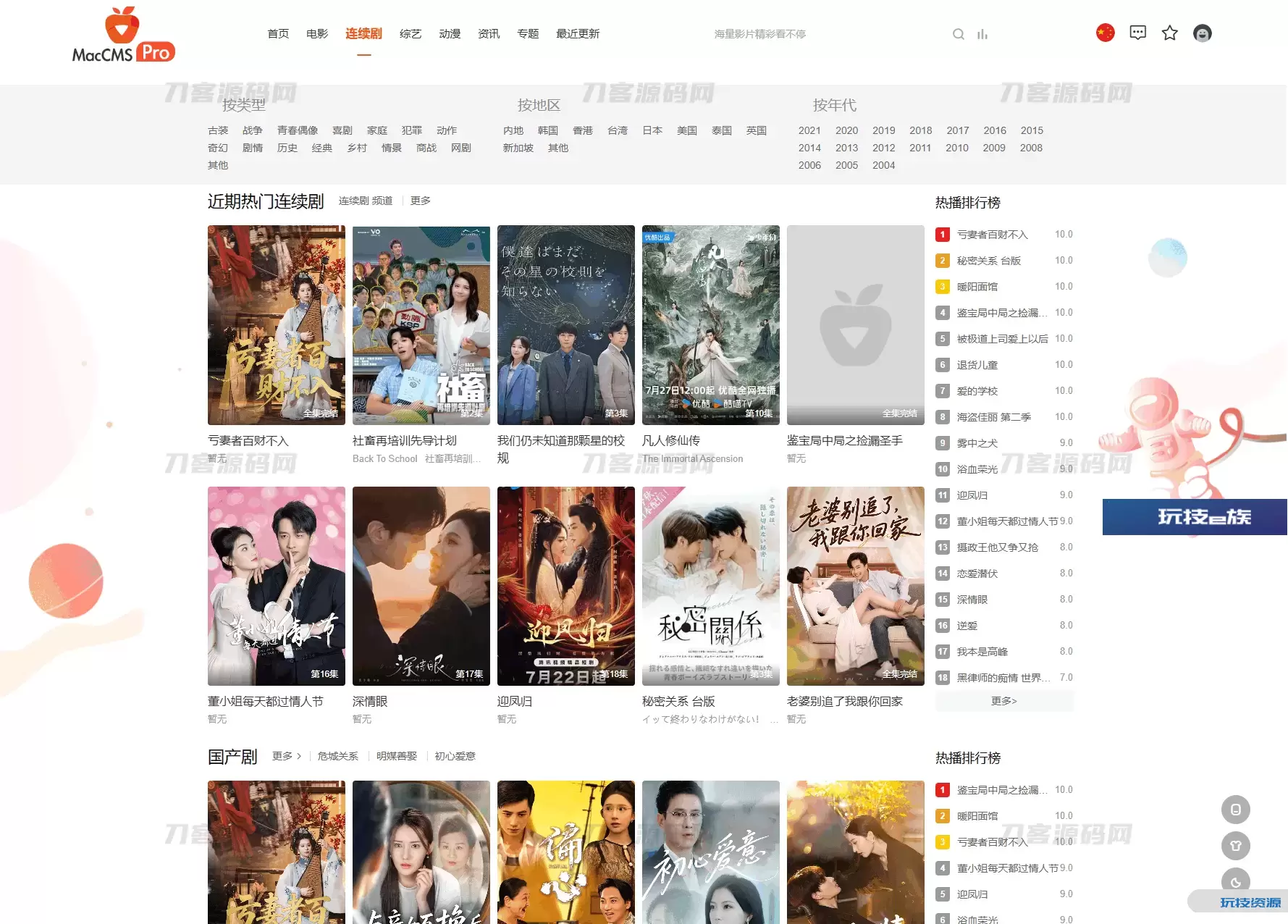This screenshot has height=924, width=1288.
Task: Click 雾中之犬 in ranking list
Action: (x=977, y=443)
